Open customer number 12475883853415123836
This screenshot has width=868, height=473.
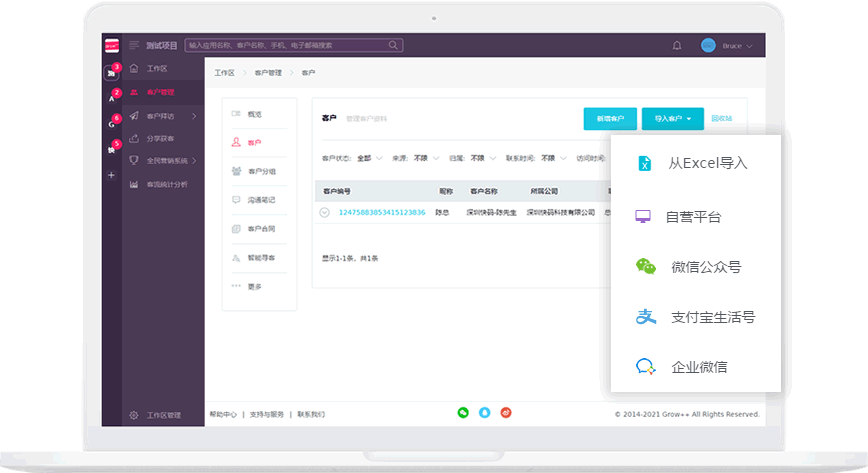click(x=382, y=212)
